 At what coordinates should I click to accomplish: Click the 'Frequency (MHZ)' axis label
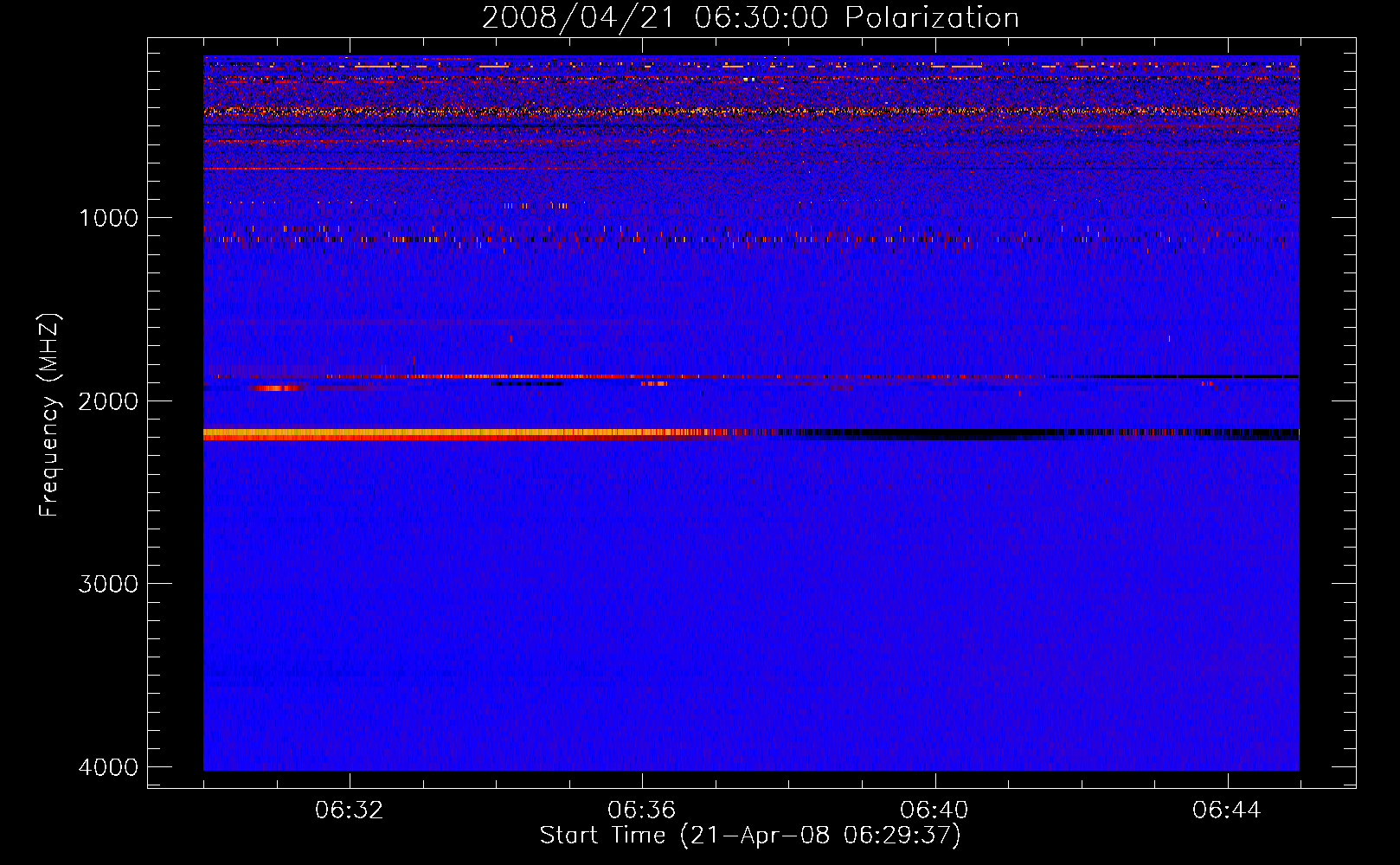click(x=49, y=415)
